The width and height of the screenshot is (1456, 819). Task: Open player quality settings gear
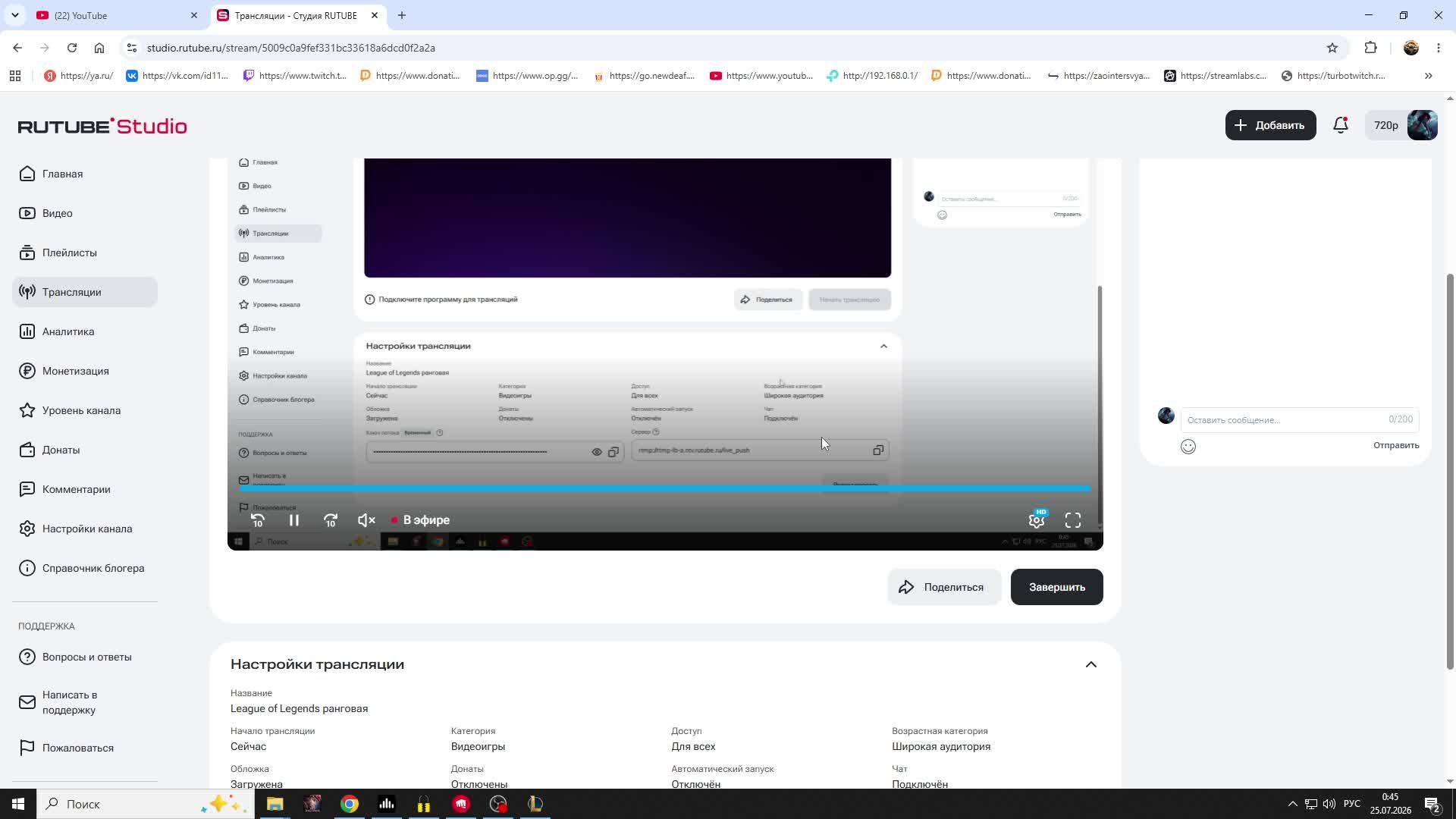tap(1037, 520)
